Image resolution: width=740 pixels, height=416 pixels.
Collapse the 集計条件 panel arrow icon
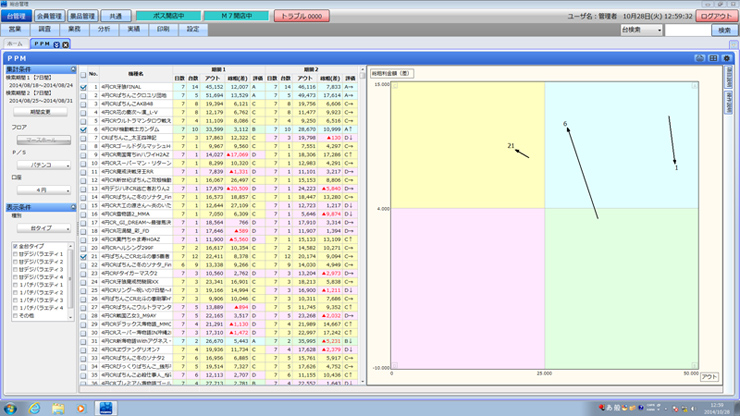point(73,69)
